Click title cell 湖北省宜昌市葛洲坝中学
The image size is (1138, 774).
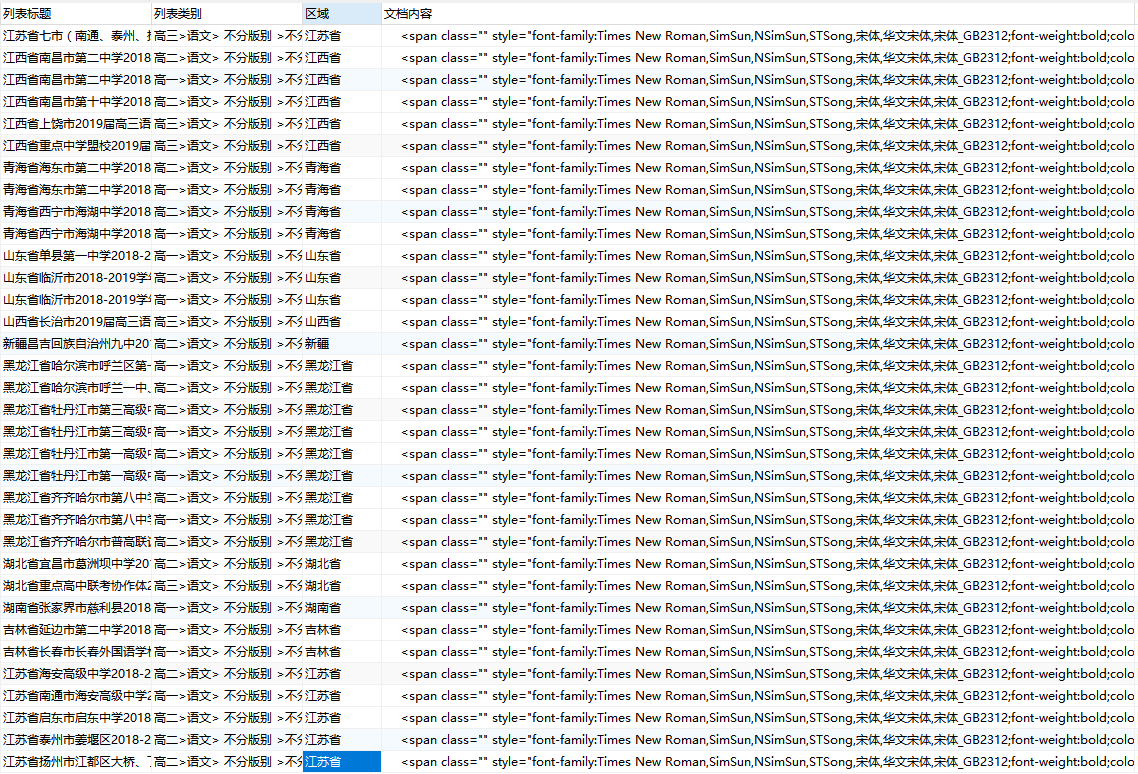point(76,564)
